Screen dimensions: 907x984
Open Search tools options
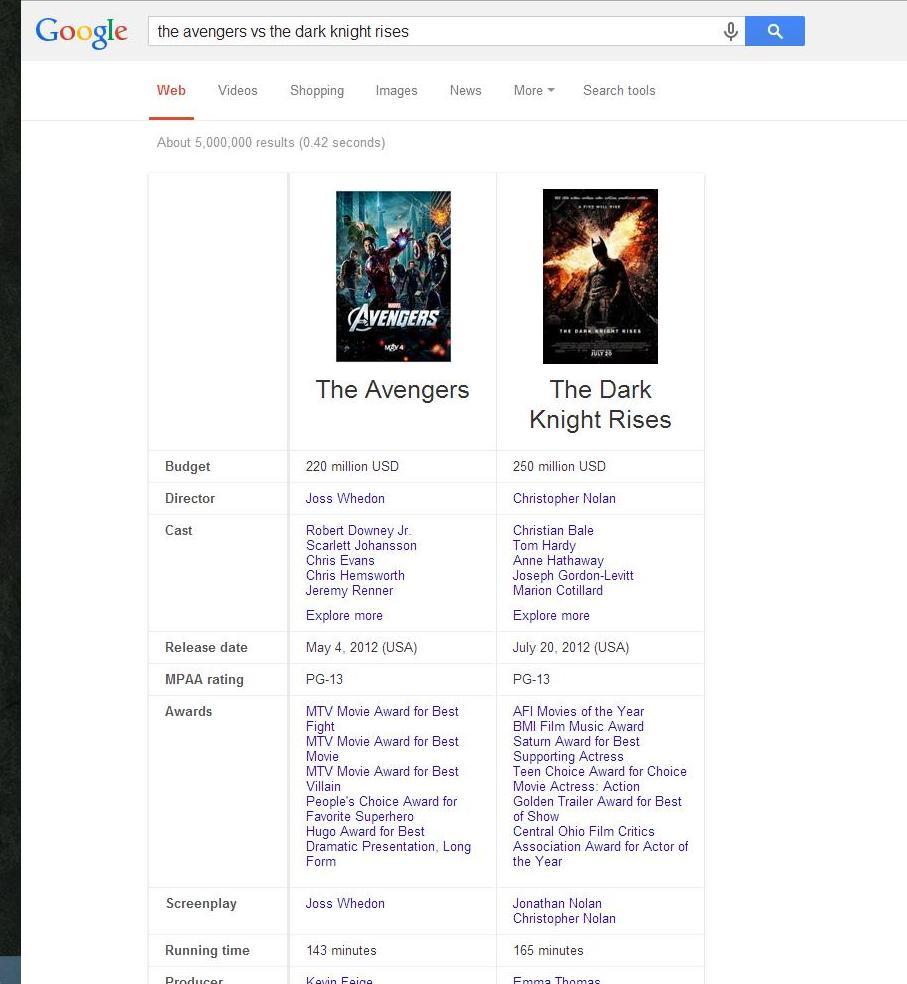click(x=619, y=90)
